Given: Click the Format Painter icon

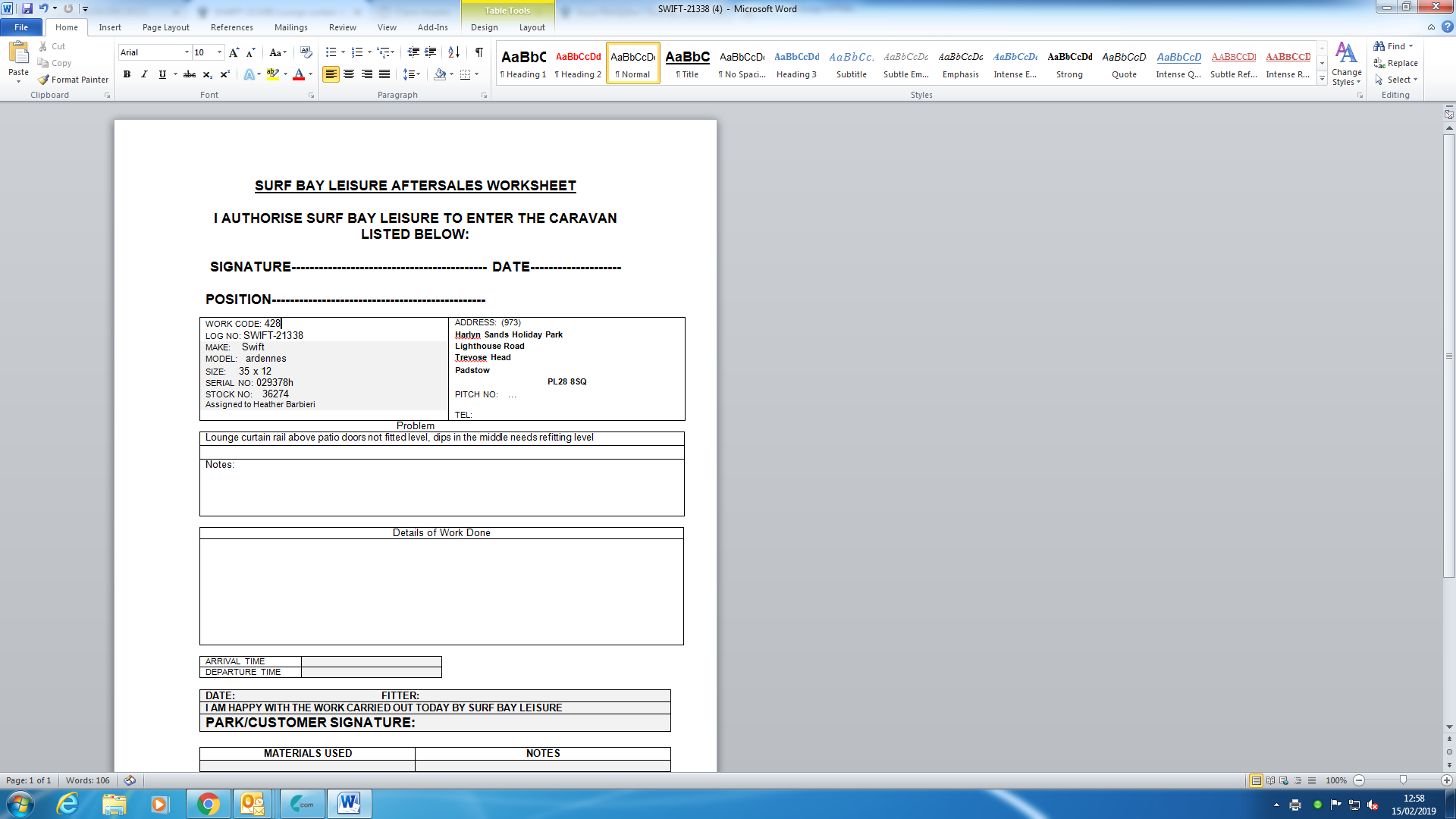Looking at the screenshot, I should tap(44, 80).
